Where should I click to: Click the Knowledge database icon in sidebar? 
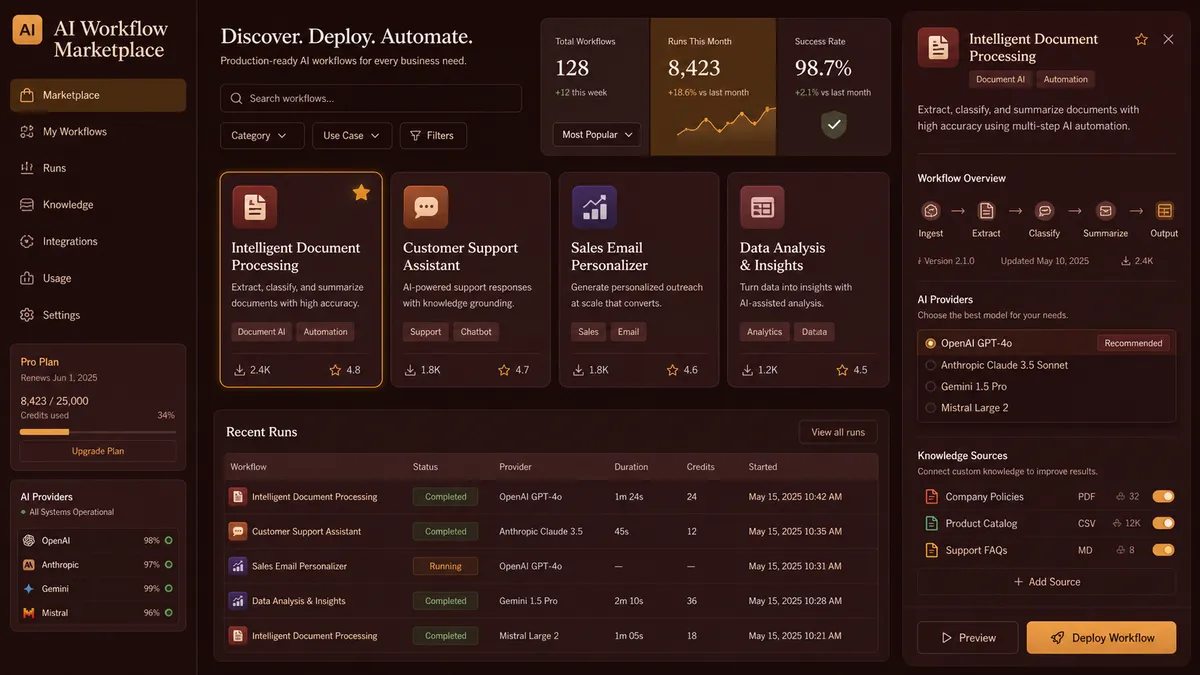(x=27, y=204)
